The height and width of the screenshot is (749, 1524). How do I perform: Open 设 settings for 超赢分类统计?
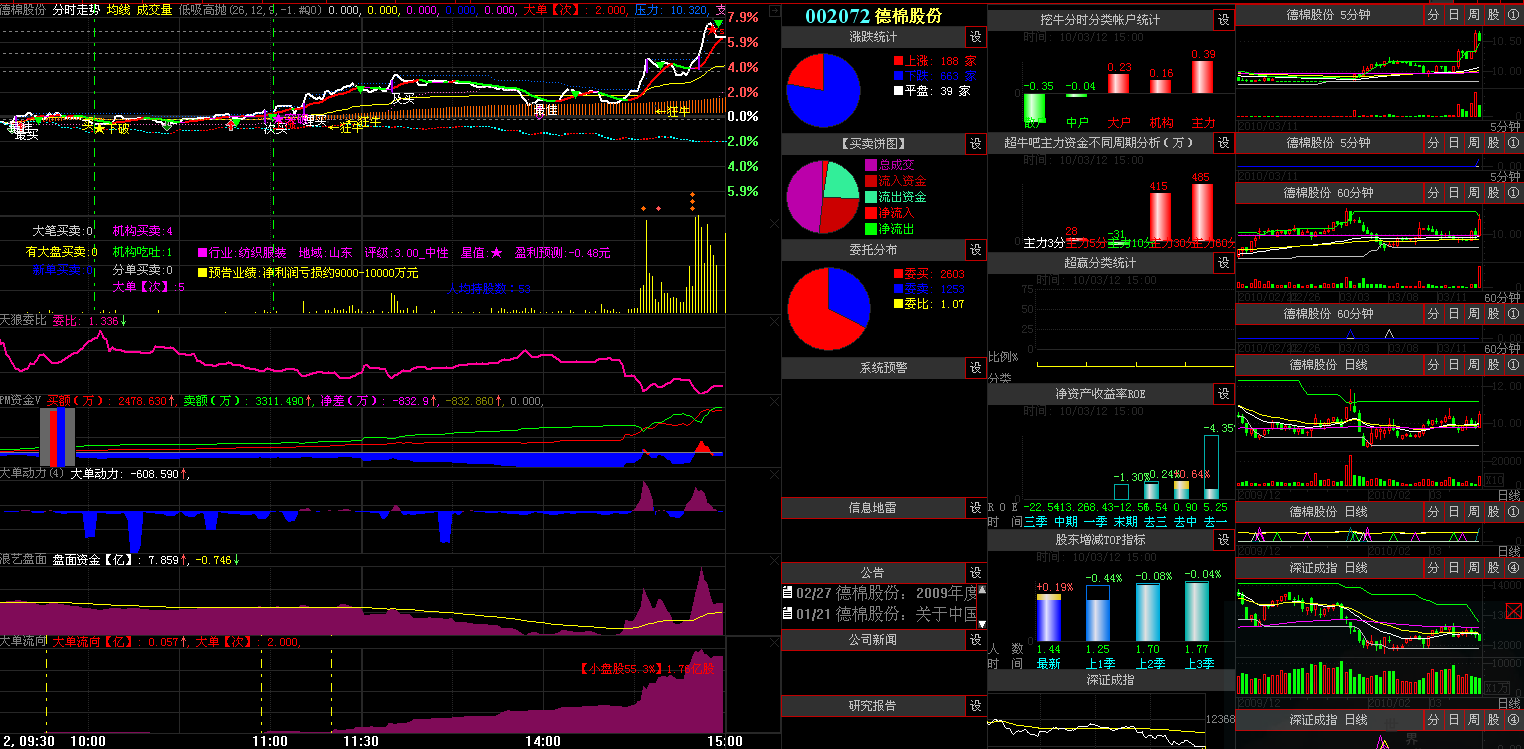pos(1224,263)
